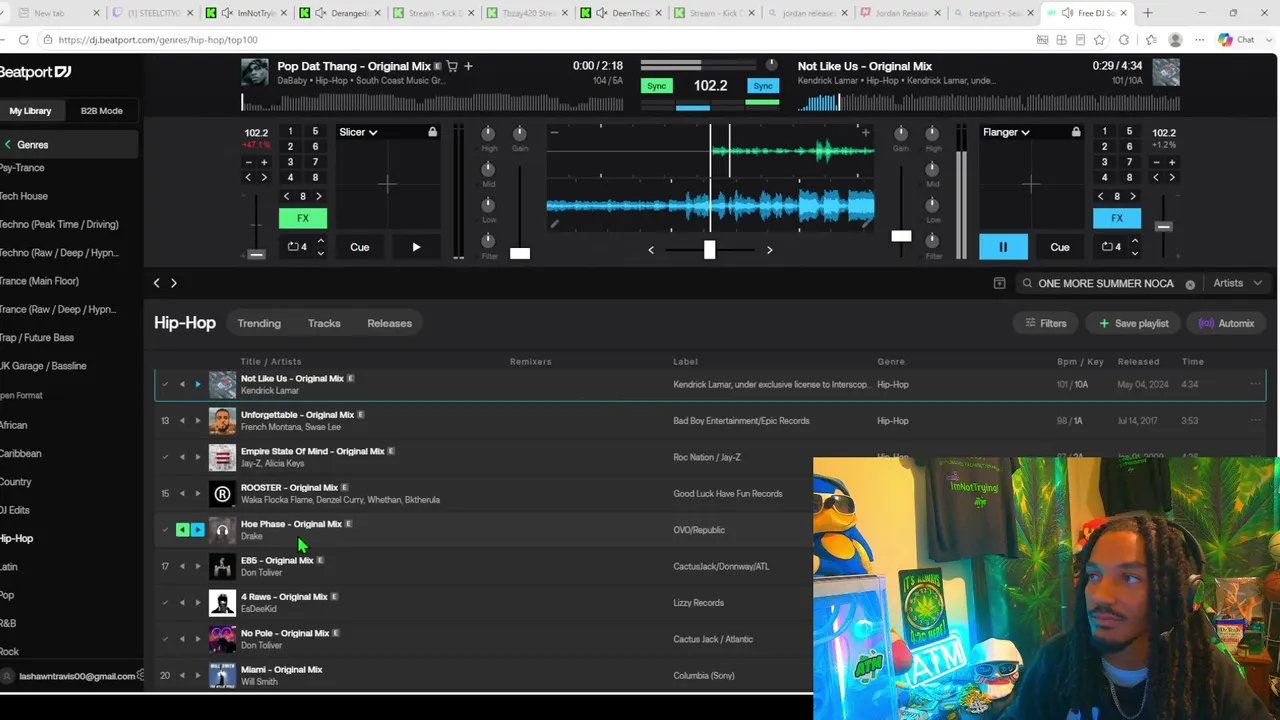Image resolution: width=1280 pixels, height=720 pixels.
Task: Open UK Garage / Bassline genre
Action: point(43,366)
